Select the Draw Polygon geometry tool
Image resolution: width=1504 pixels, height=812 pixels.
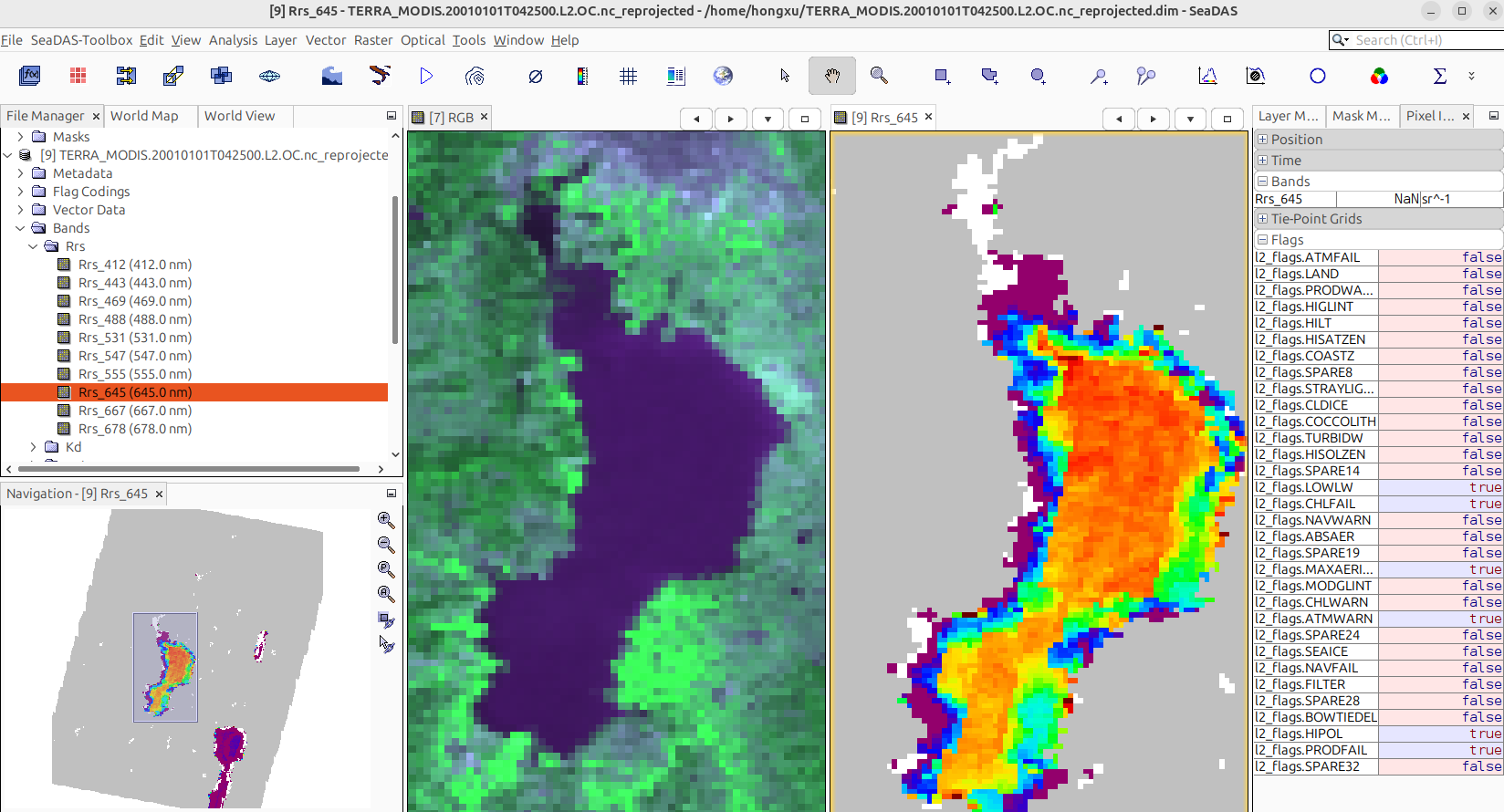989,76
